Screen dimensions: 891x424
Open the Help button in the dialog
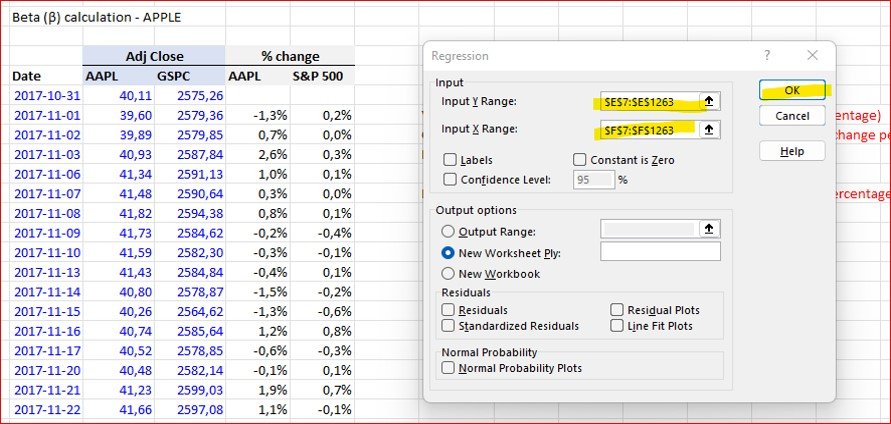point(791,151)
